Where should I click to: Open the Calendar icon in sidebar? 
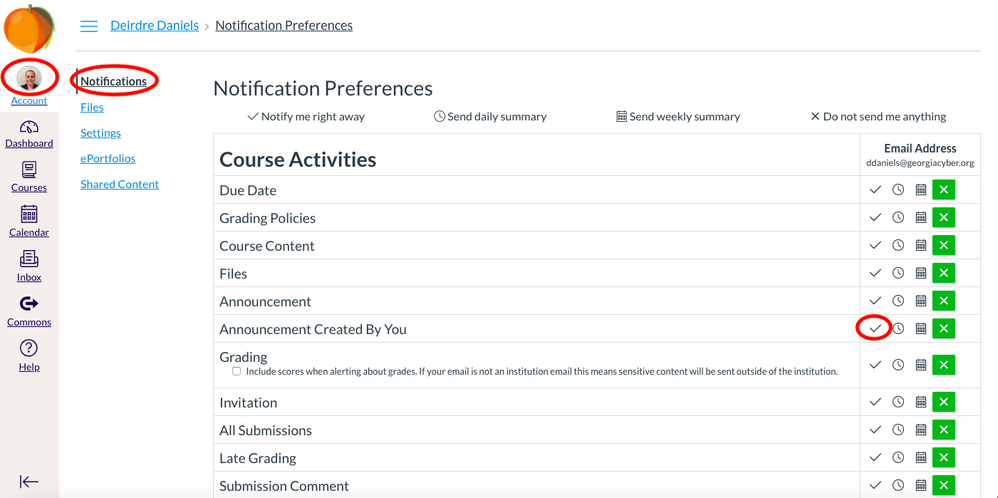[29, 214]
